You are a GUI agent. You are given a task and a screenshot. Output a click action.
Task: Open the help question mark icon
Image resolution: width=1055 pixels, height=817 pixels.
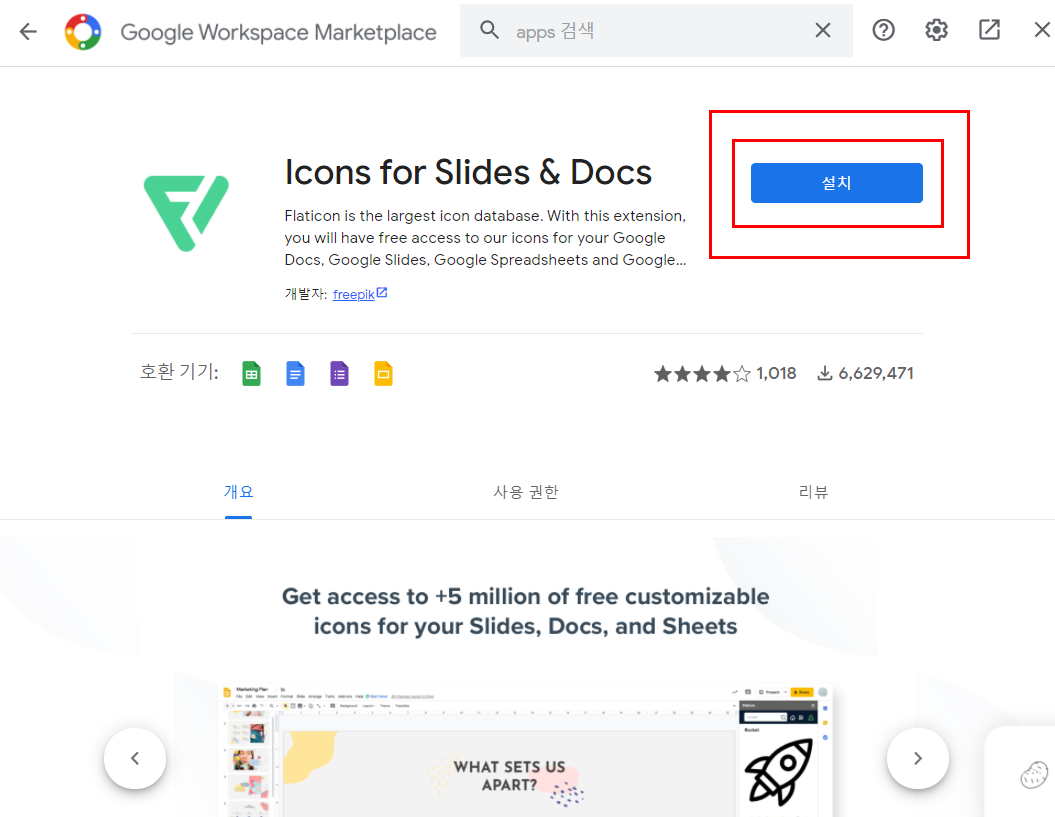883,30
